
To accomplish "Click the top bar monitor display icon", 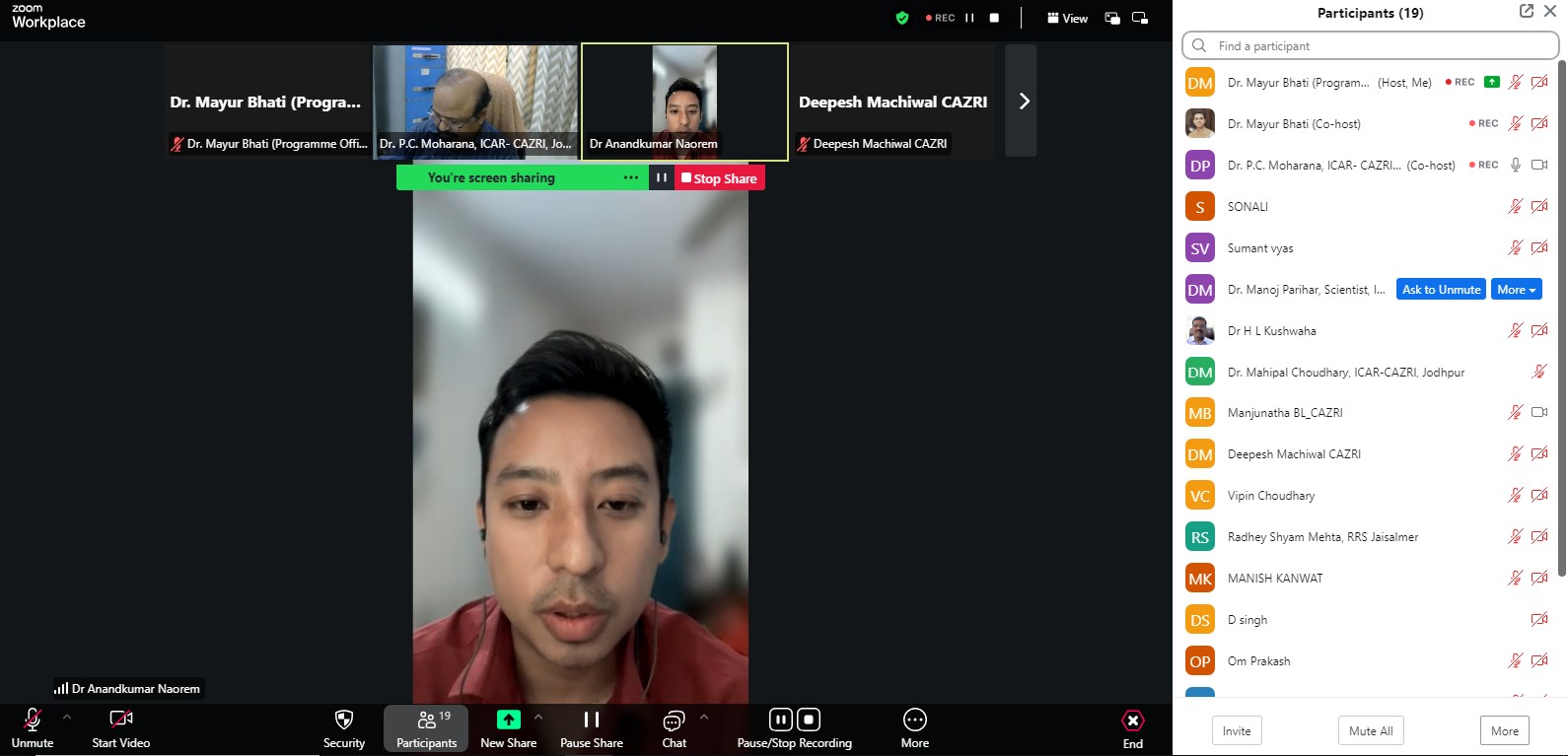I will pyautogui.click(x=1140, y=18).
